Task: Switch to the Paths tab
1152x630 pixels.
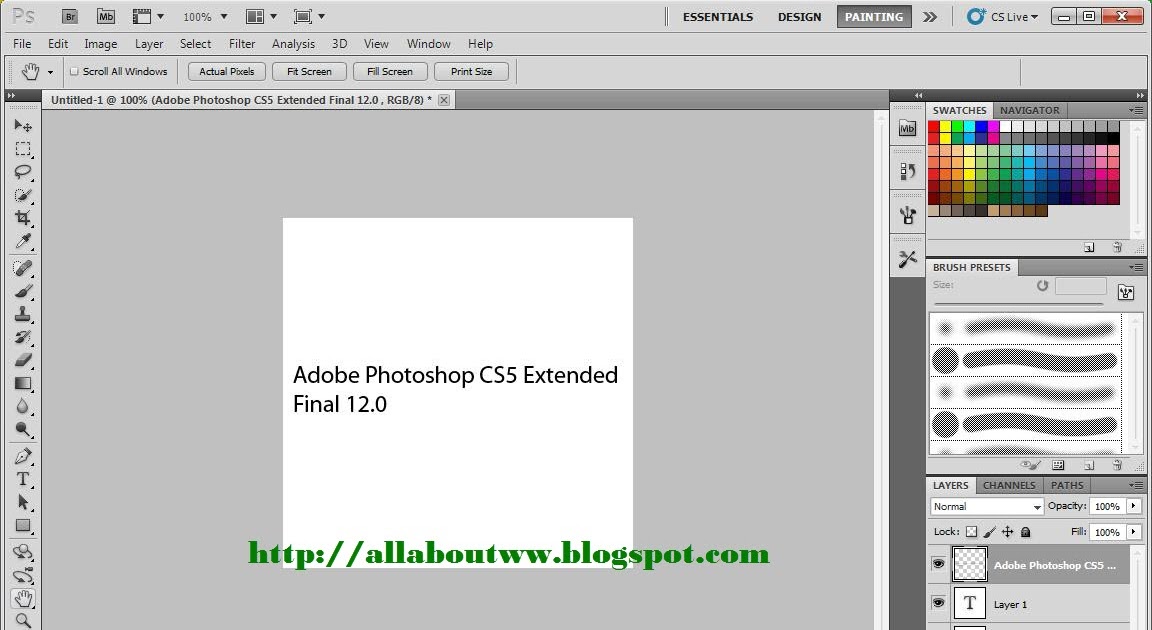Action: 1067,485
